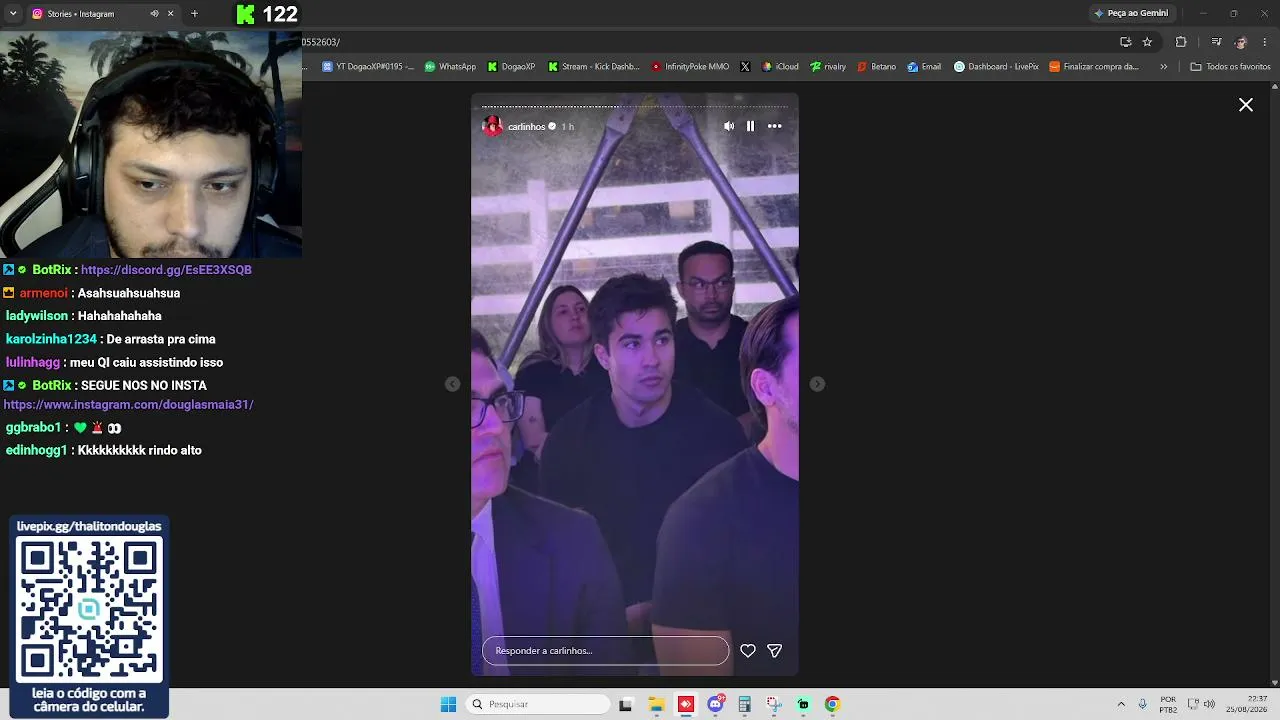Viewport: 1280px width, 720px height.
Task: Go to the previous story
Action: click(452, 384)
